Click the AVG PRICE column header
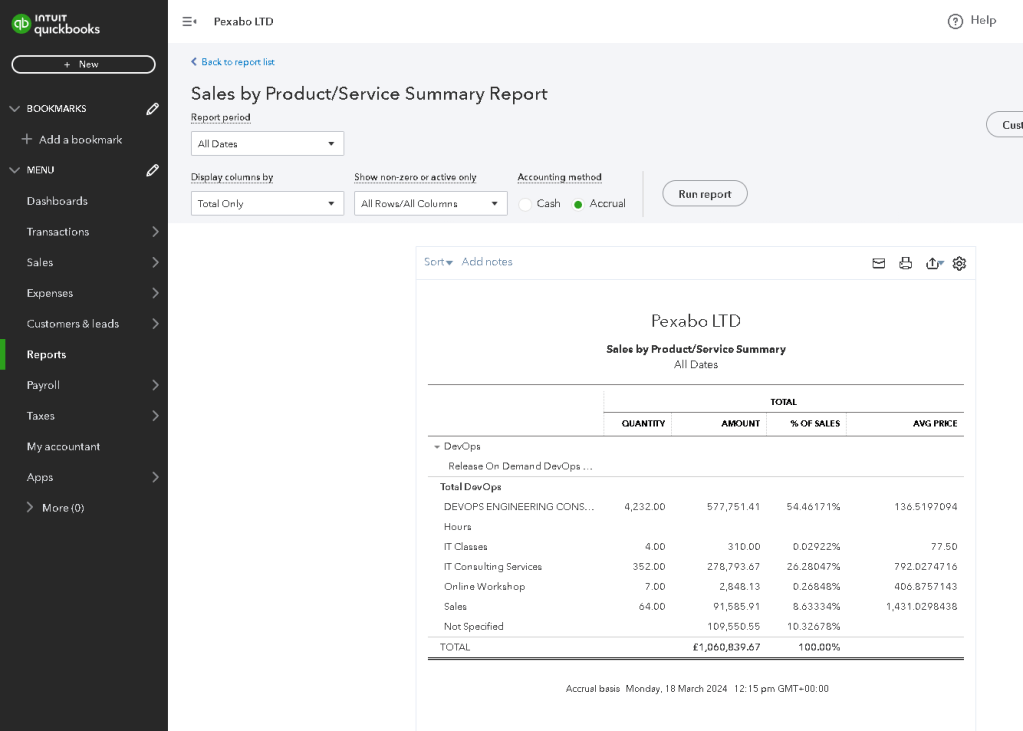This screenshot has width=1023, height=731. [x=935, y=424]
